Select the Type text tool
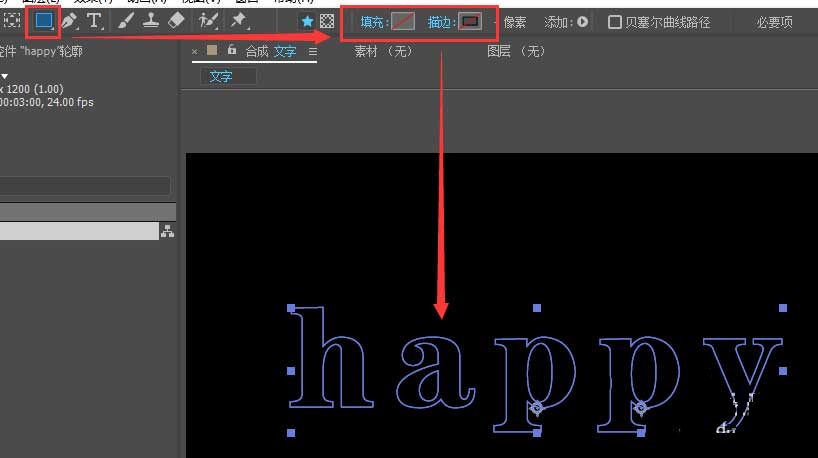 (94, 21)
